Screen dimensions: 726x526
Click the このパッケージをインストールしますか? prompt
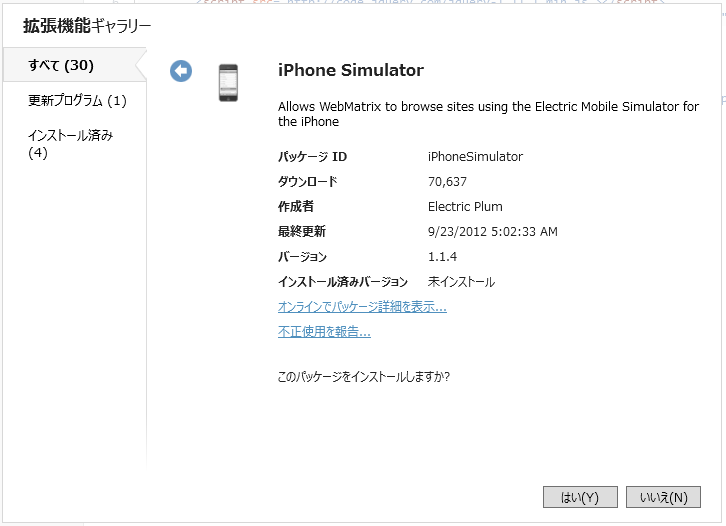[363, 376]
